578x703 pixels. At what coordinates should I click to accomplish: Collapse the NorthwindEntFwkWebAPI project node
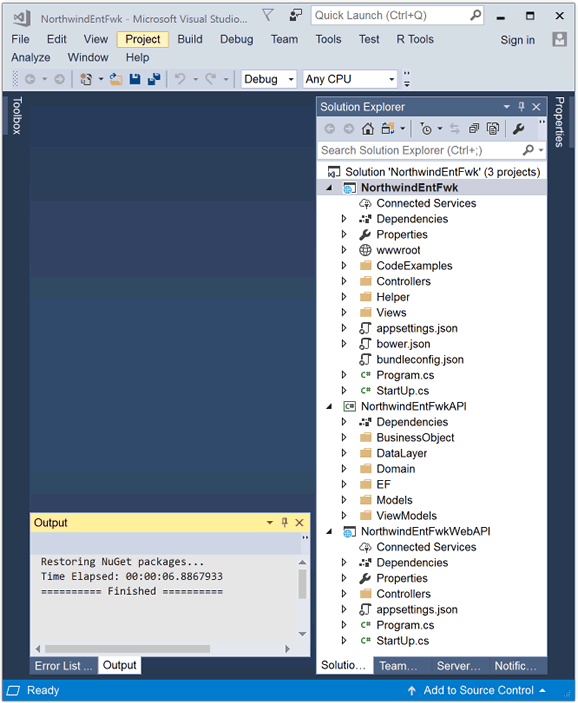pos(330,532)
